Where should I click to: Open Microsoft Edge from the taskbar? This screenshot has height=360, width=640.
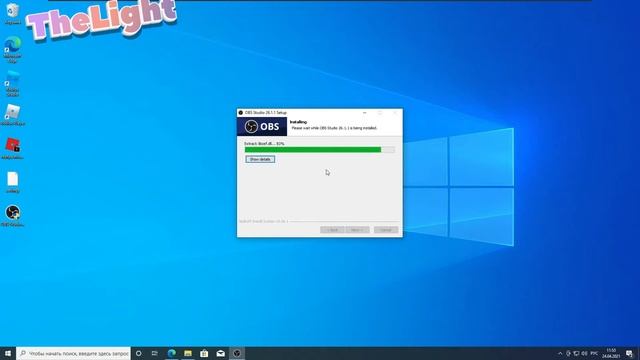171,353
